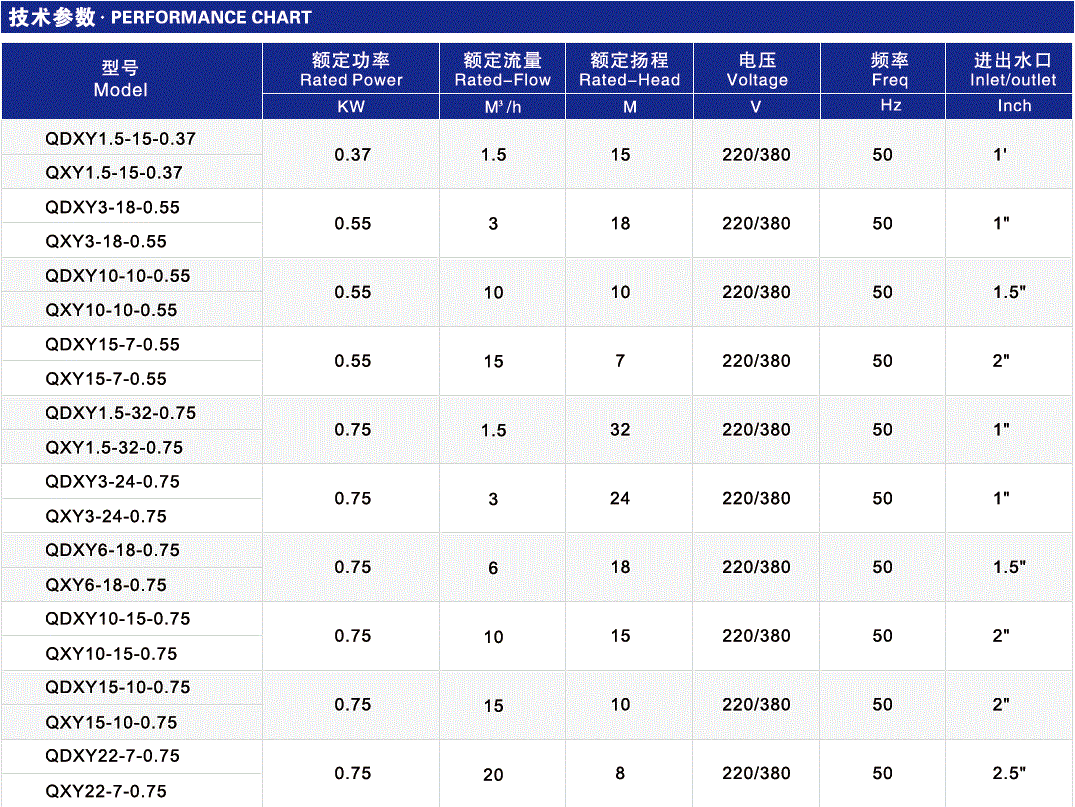The image size is (1075, 807).
Task: Select model QDXY6-18-0.75
Action: click(112, 551)
